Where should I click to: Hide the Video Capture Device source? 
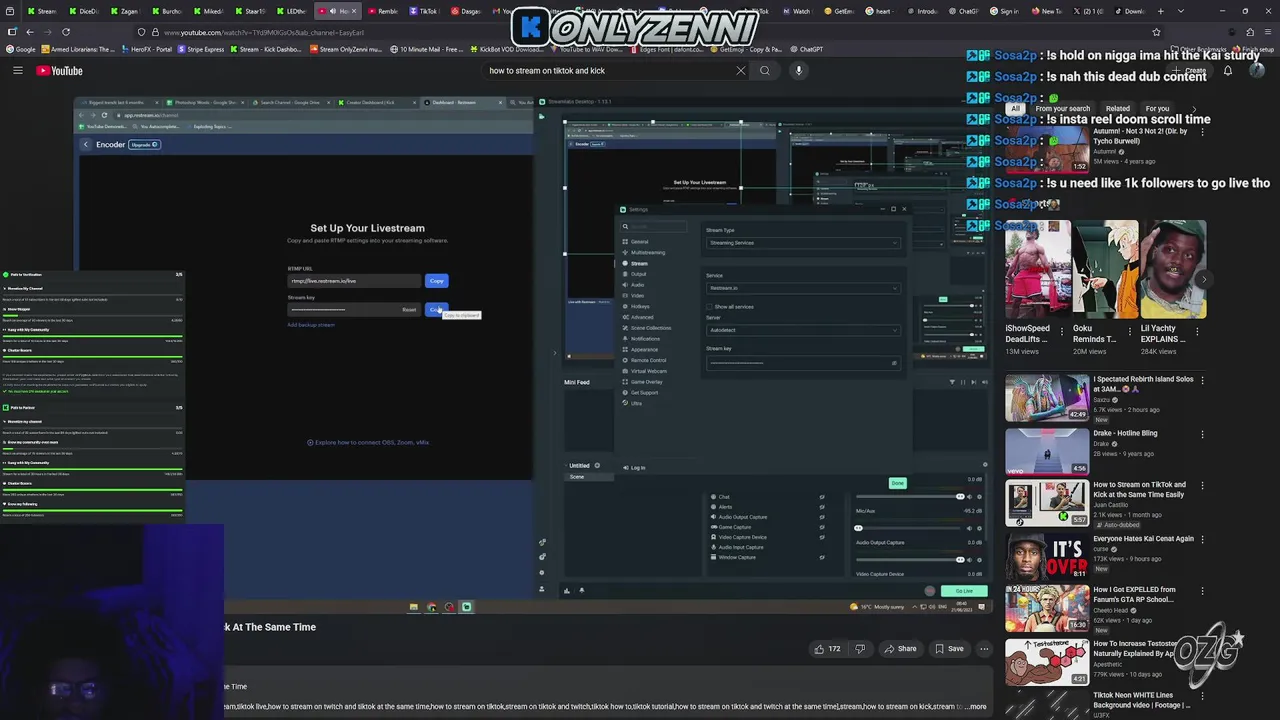(x=822, y=537)
